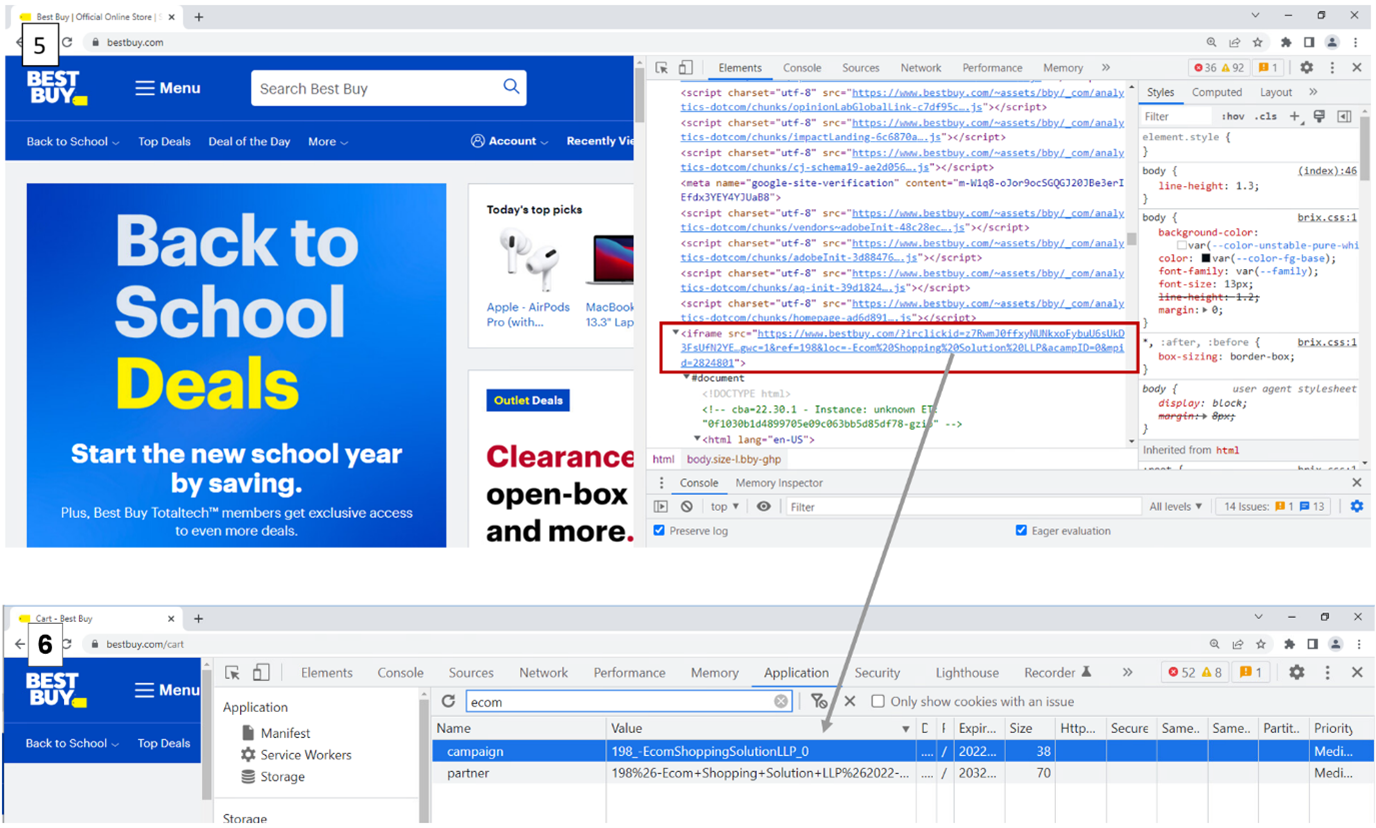Enable 'Only show cookies with an issue'
The height and width of the screenshot is (828, 1376).
[x=878, y=702]
